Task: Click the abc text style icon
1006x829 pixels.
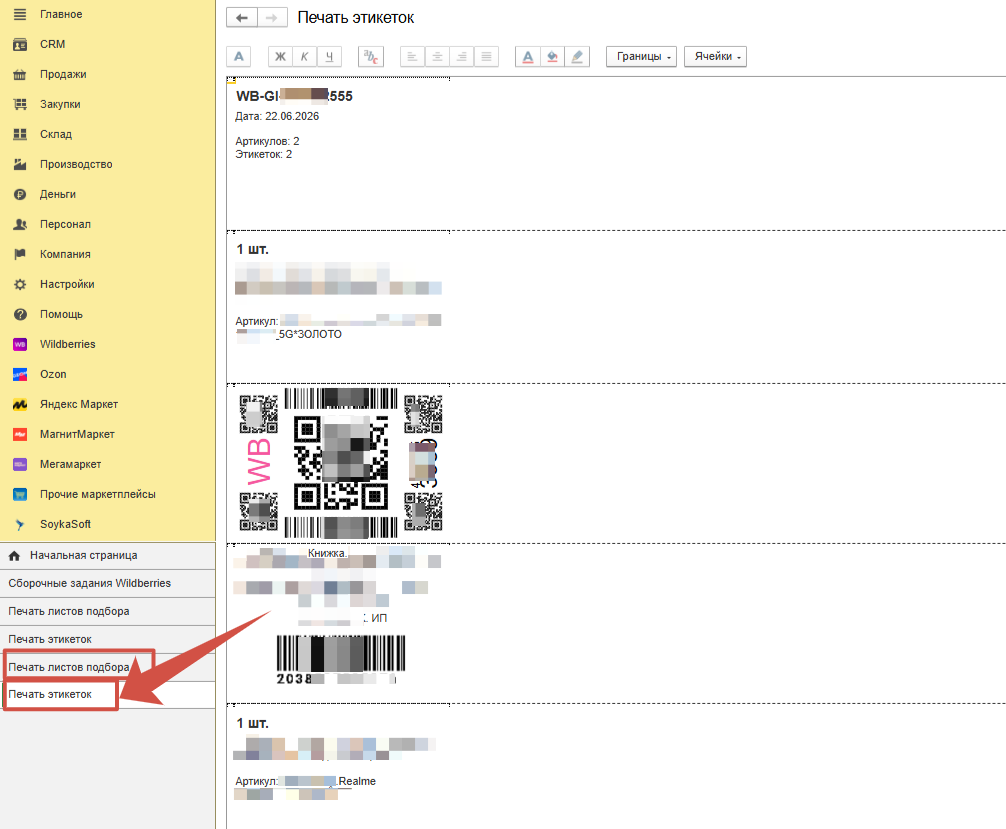Action: (x=371, y=56)
